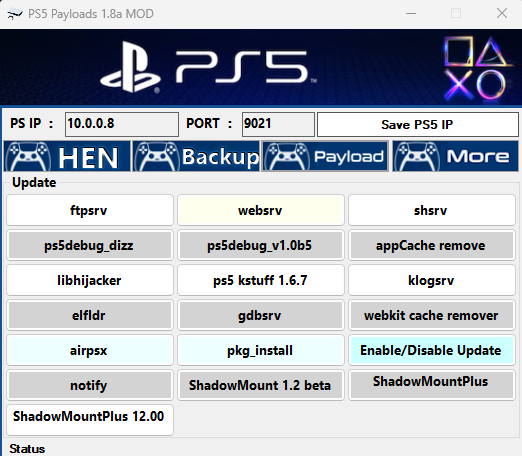Launch ps5debug_dizz payload

90,245
